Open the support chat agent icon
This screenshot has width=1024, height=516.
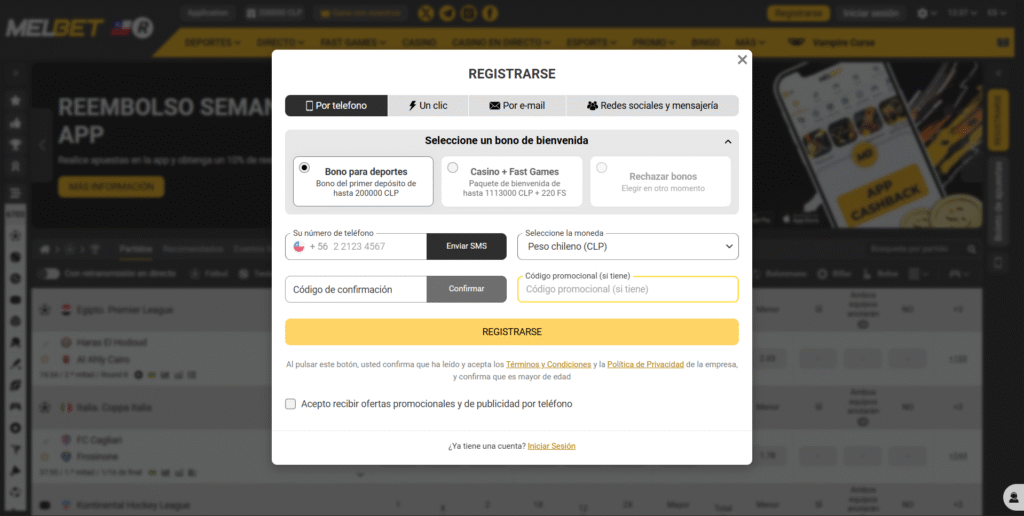coord(1012,496)
